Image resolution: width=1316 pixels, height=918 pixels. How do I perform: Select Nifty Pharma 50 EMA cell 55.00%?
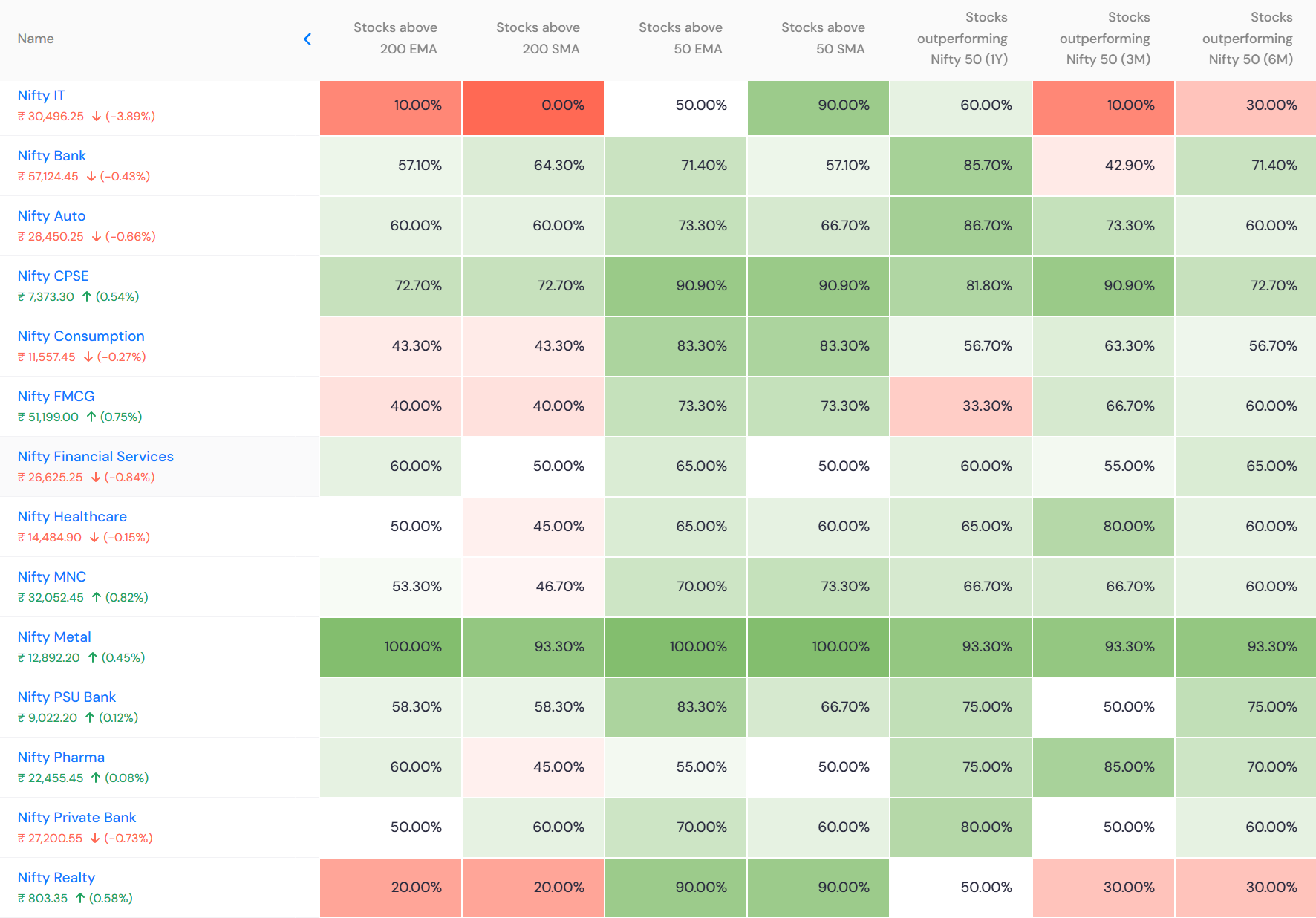pyautogui.click(x=676, y=768)
